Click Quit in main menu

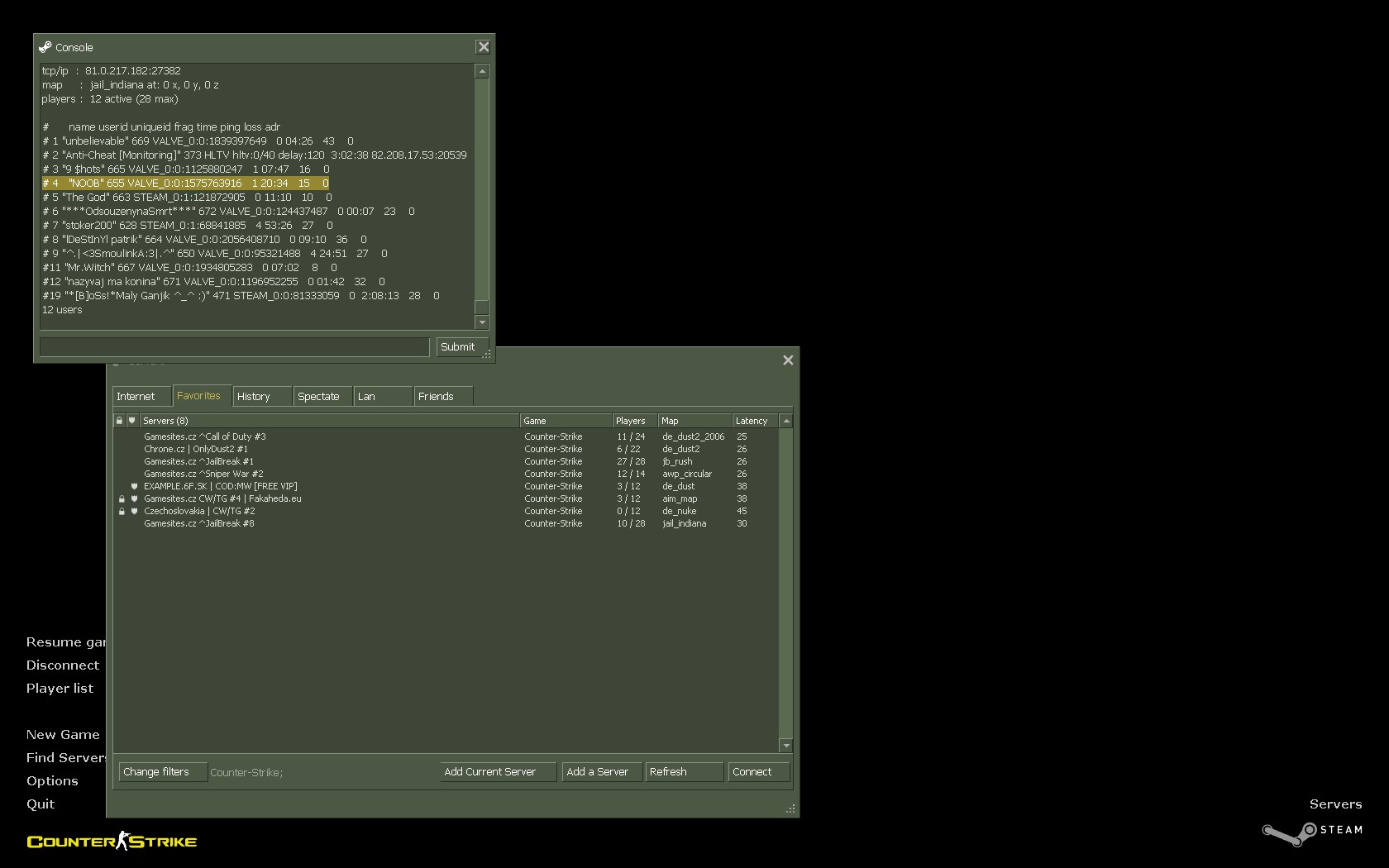point(41,804)
